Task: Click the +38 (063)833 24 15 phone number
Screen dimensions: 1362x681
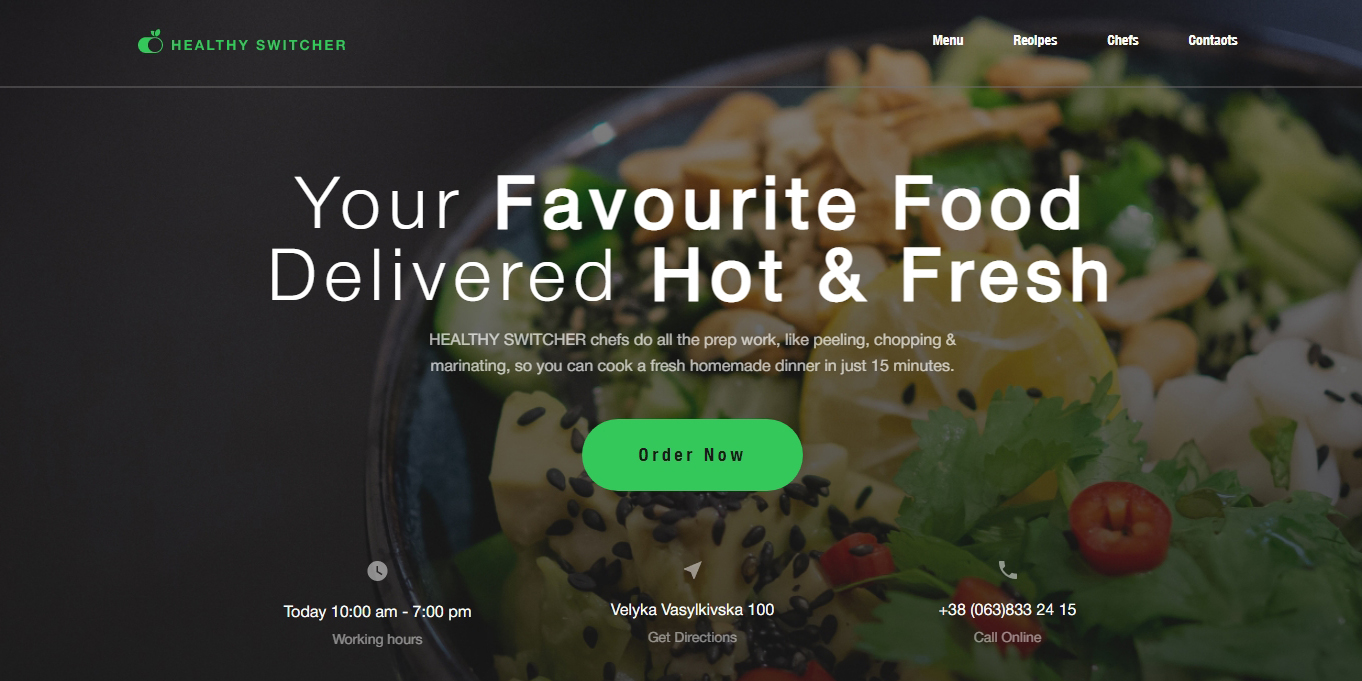Action: 1007,609
